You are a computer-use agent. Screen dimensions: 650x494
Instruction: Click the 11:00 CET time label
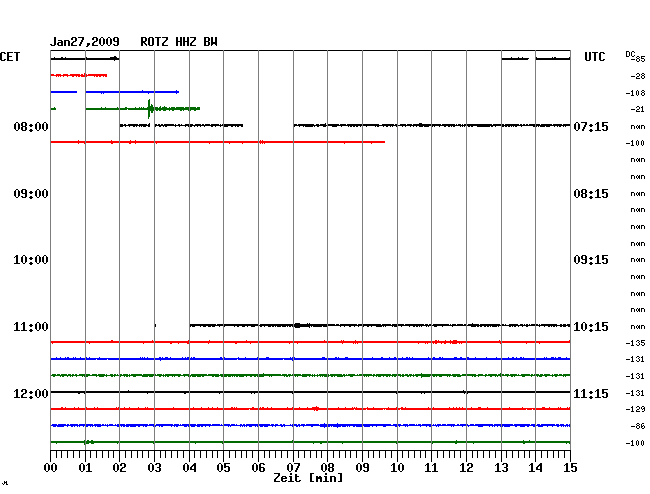(31, 327)
